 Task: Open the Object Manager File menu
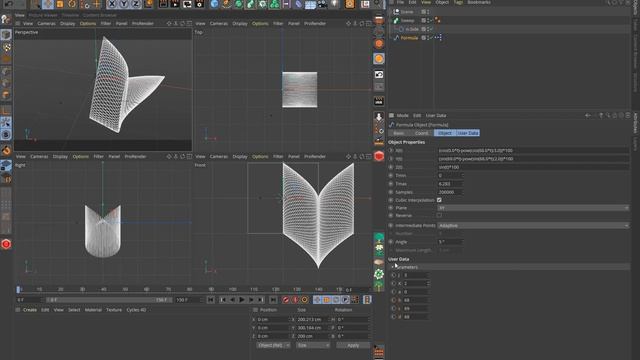(400, 2)
